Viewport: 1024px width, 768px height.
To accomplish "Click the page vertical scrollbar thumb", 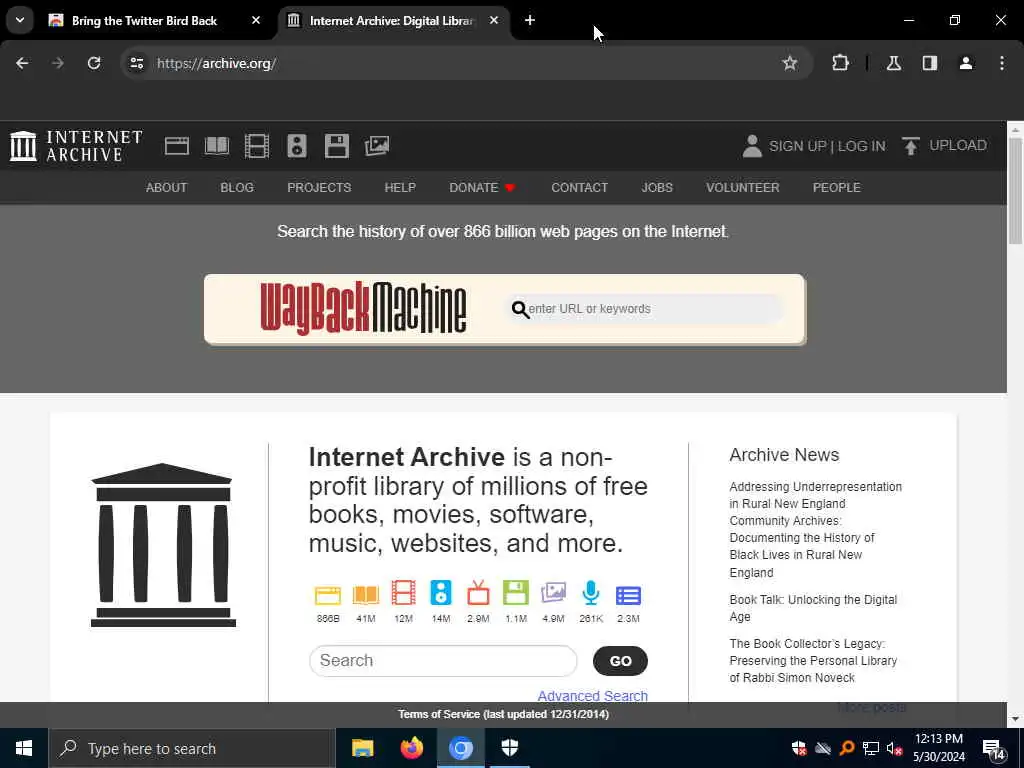I will click(1015, 191).
